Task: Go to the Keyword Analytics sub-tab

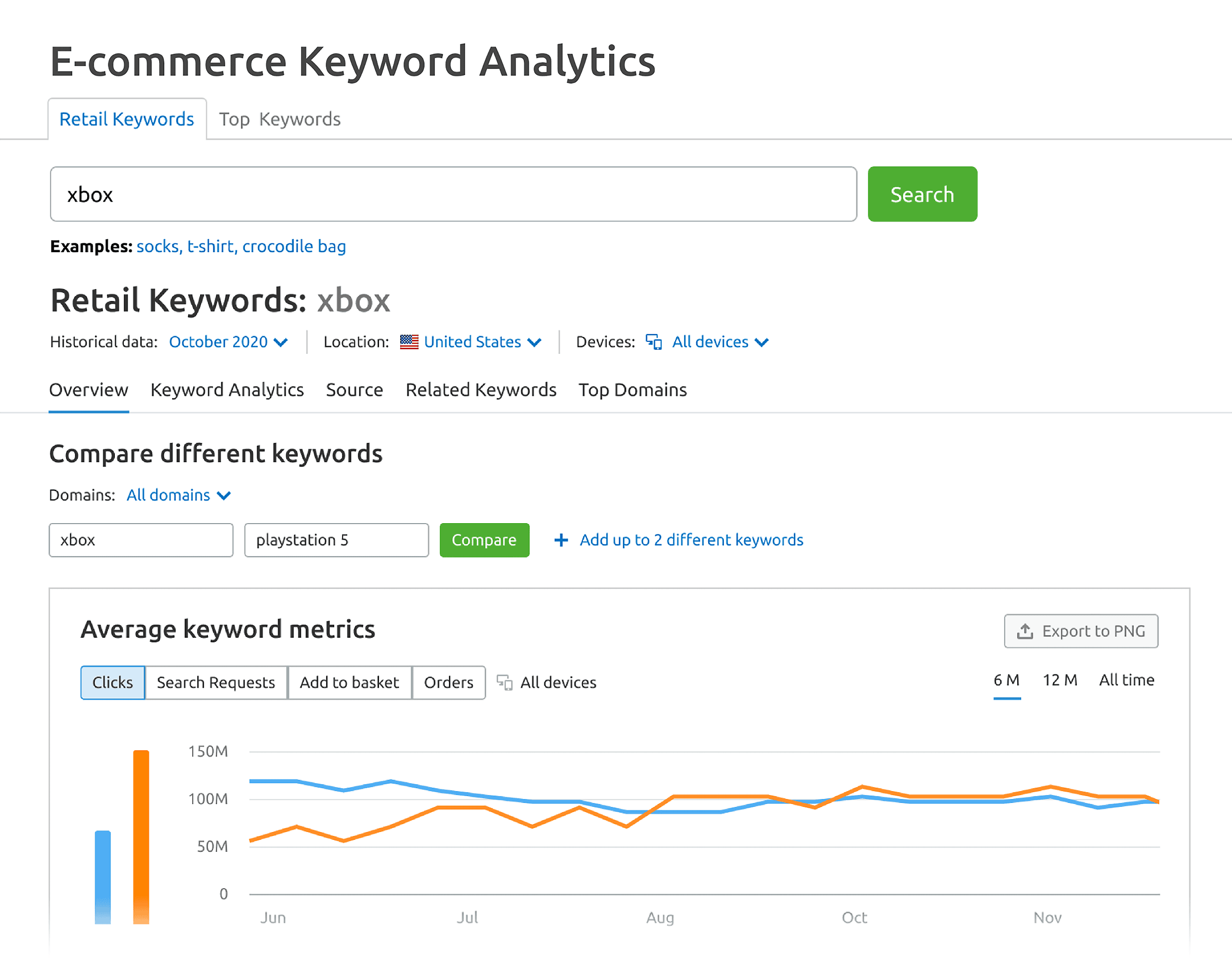Action: coord(227,390)
